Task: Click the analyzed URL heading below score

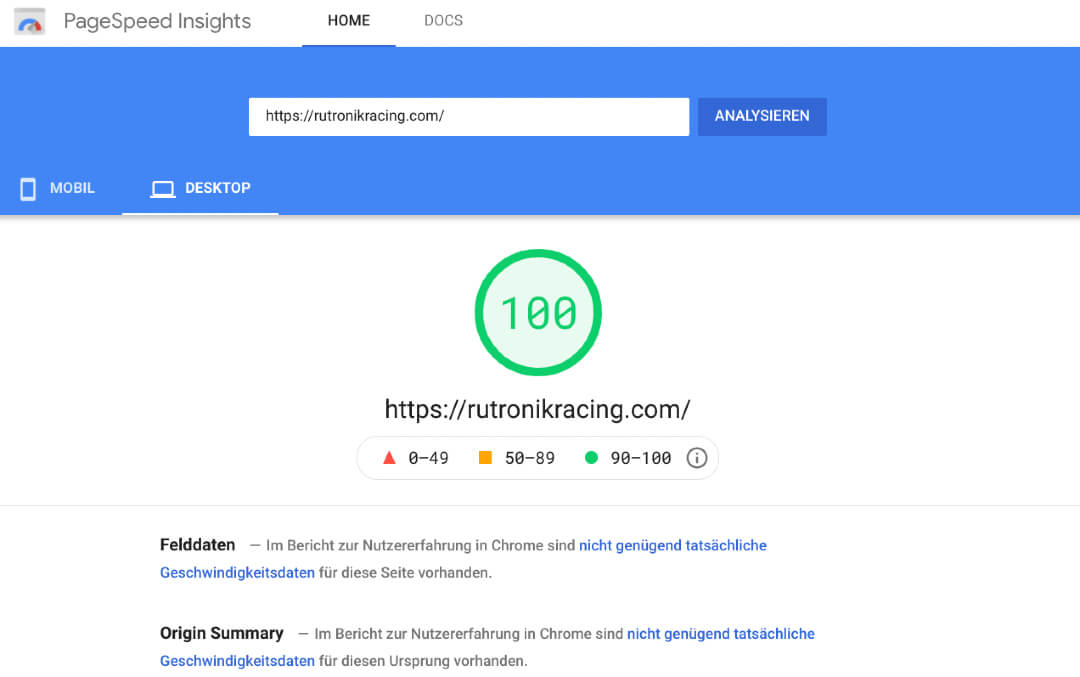Action: tap(537, 410)
